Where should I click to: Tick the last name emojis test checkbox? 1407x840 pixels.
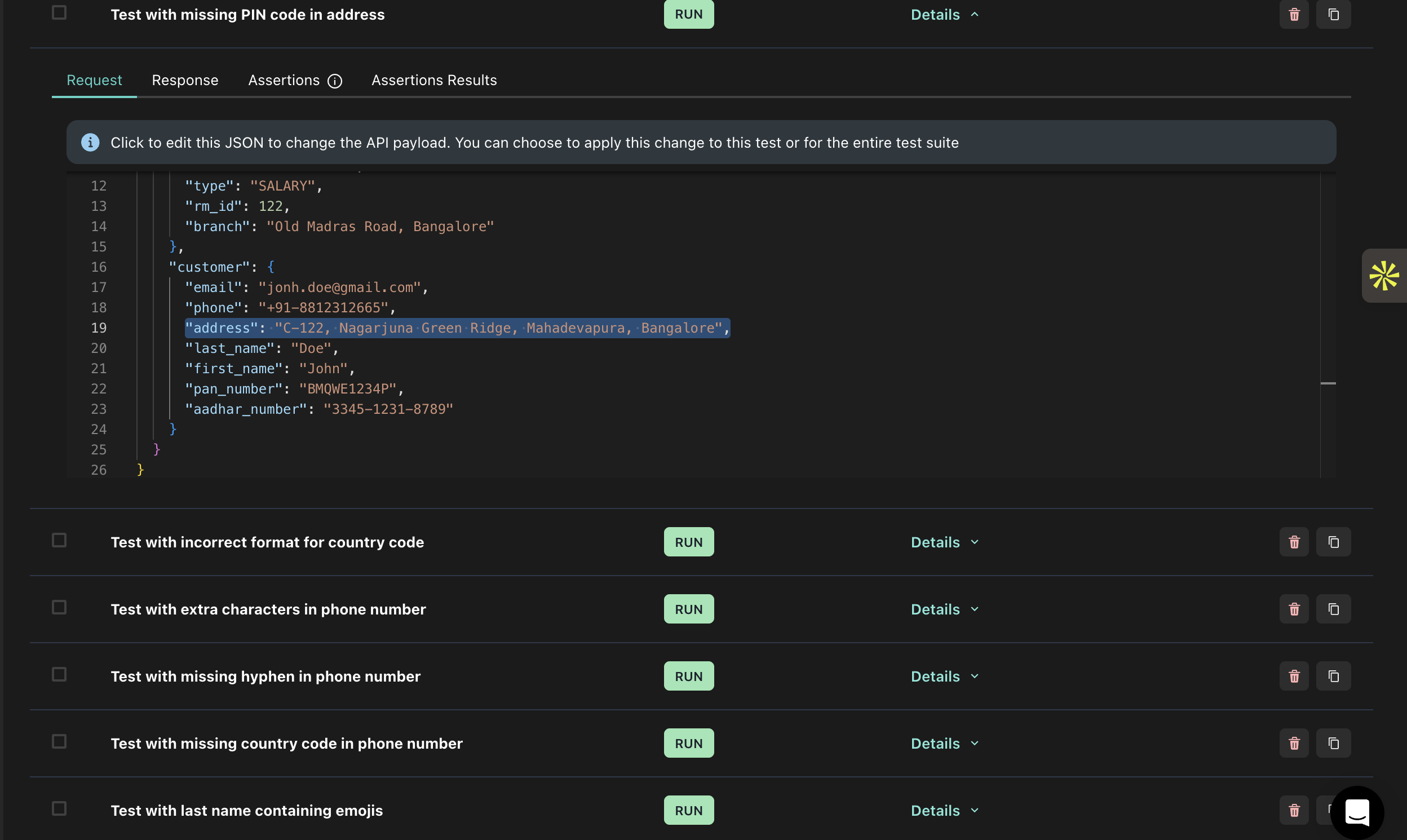(59, 808)
